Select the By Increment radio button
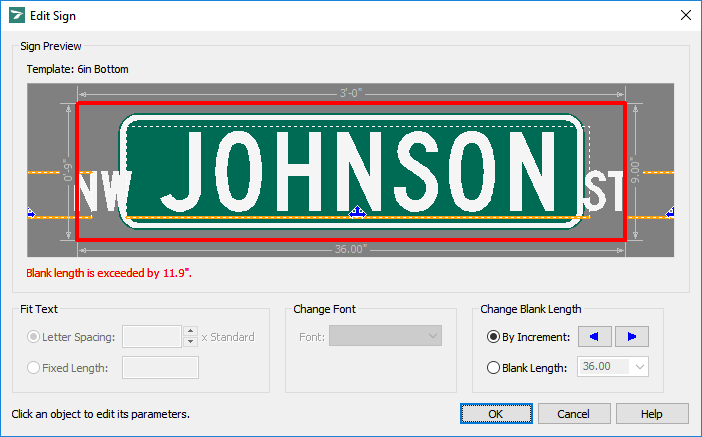 pos(493,337)
